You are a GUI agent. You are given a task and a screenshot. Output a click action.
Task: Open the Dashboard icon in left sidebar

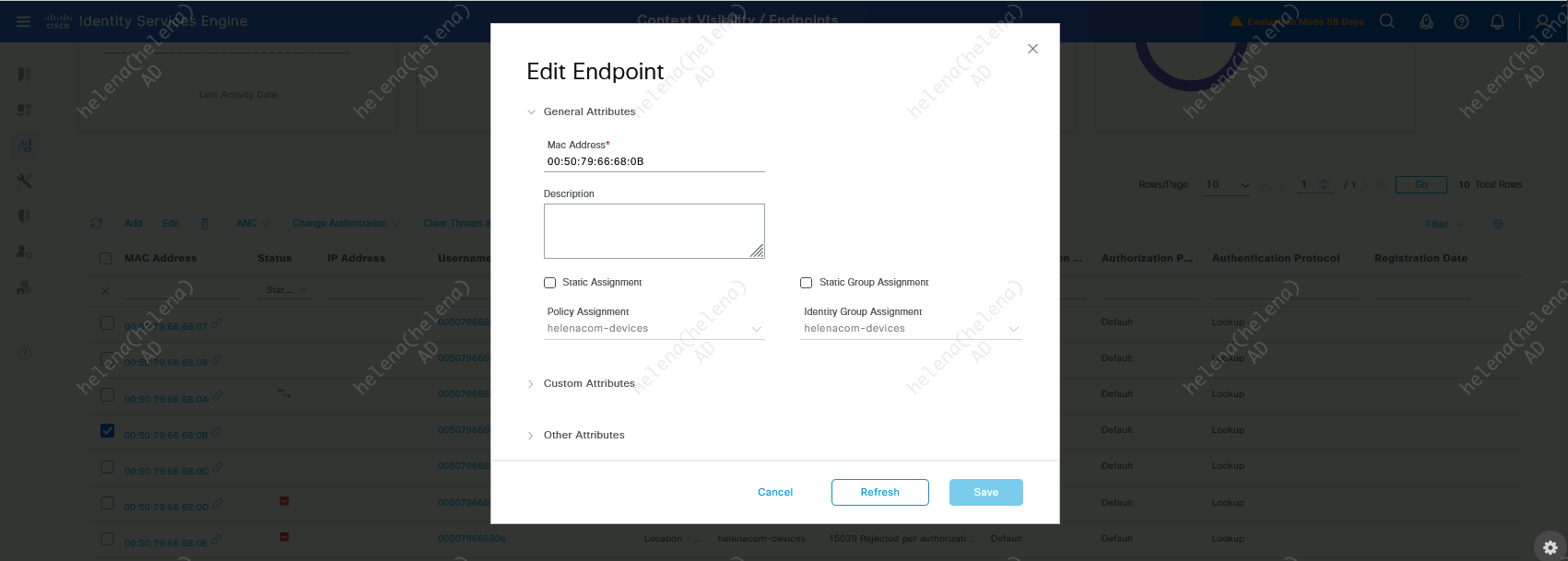tap(25, 110)
